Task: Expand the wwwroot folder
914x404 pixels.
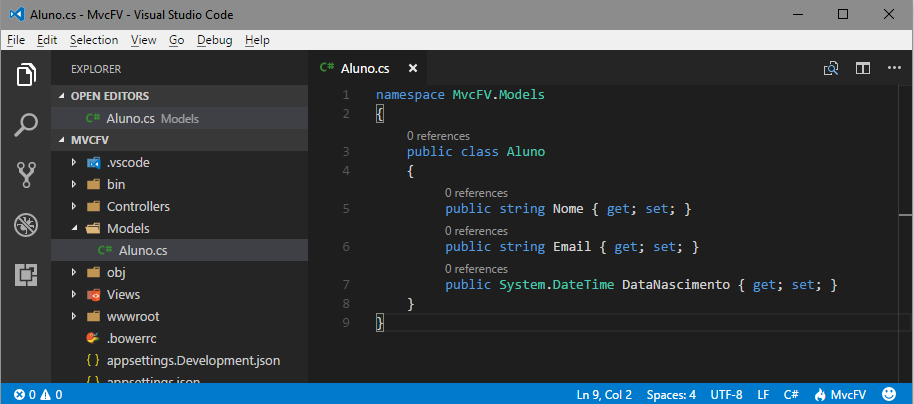Action: click(x=74, y=317)
